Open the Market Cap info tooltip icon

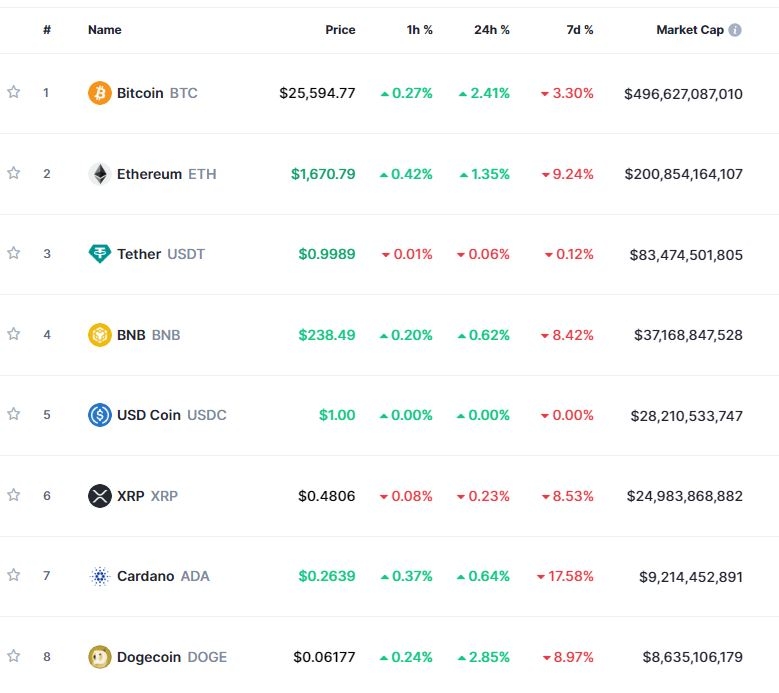735,30
